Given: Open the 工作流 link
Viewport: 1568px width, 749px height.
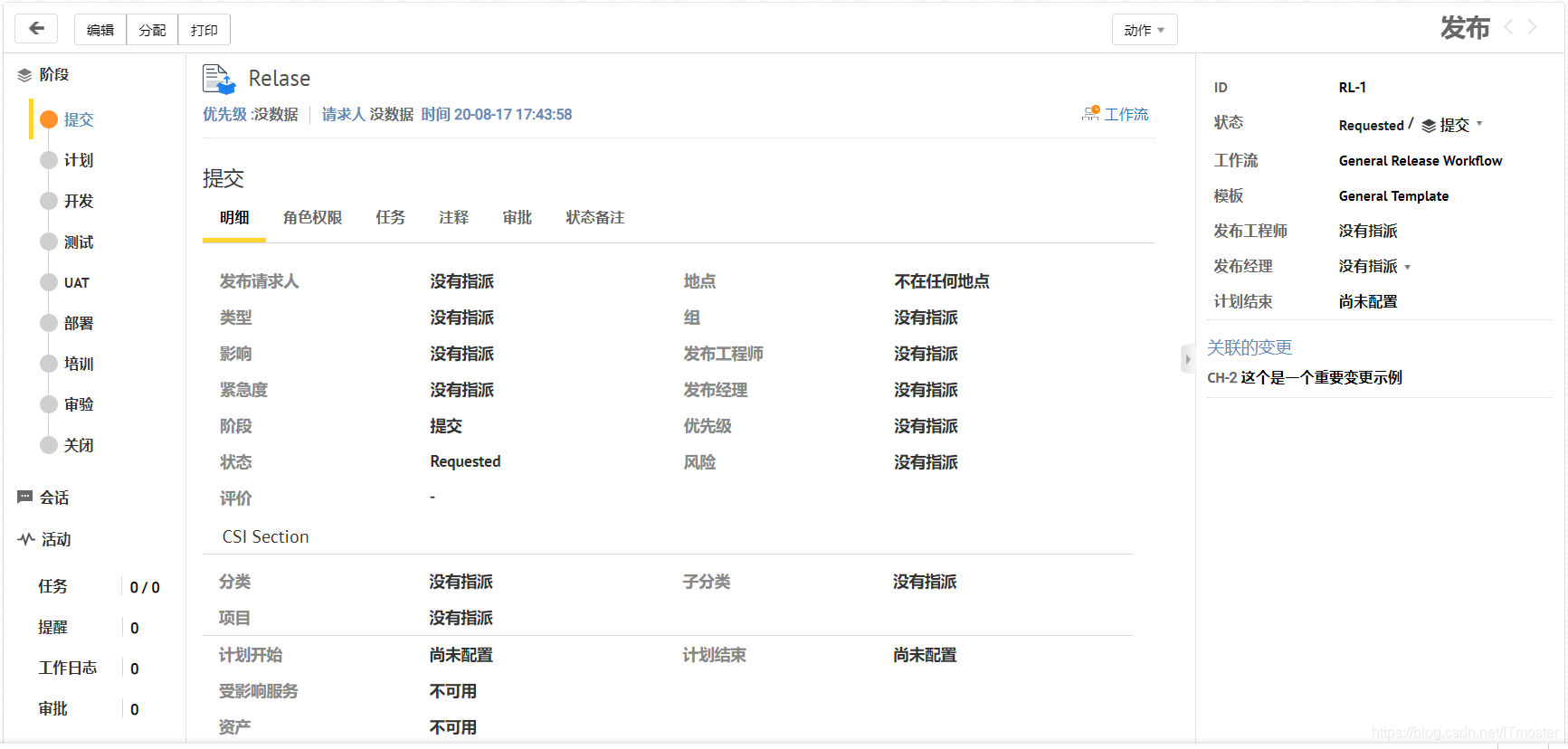Looking at the screenshot, I should [x=1126, y=114].
